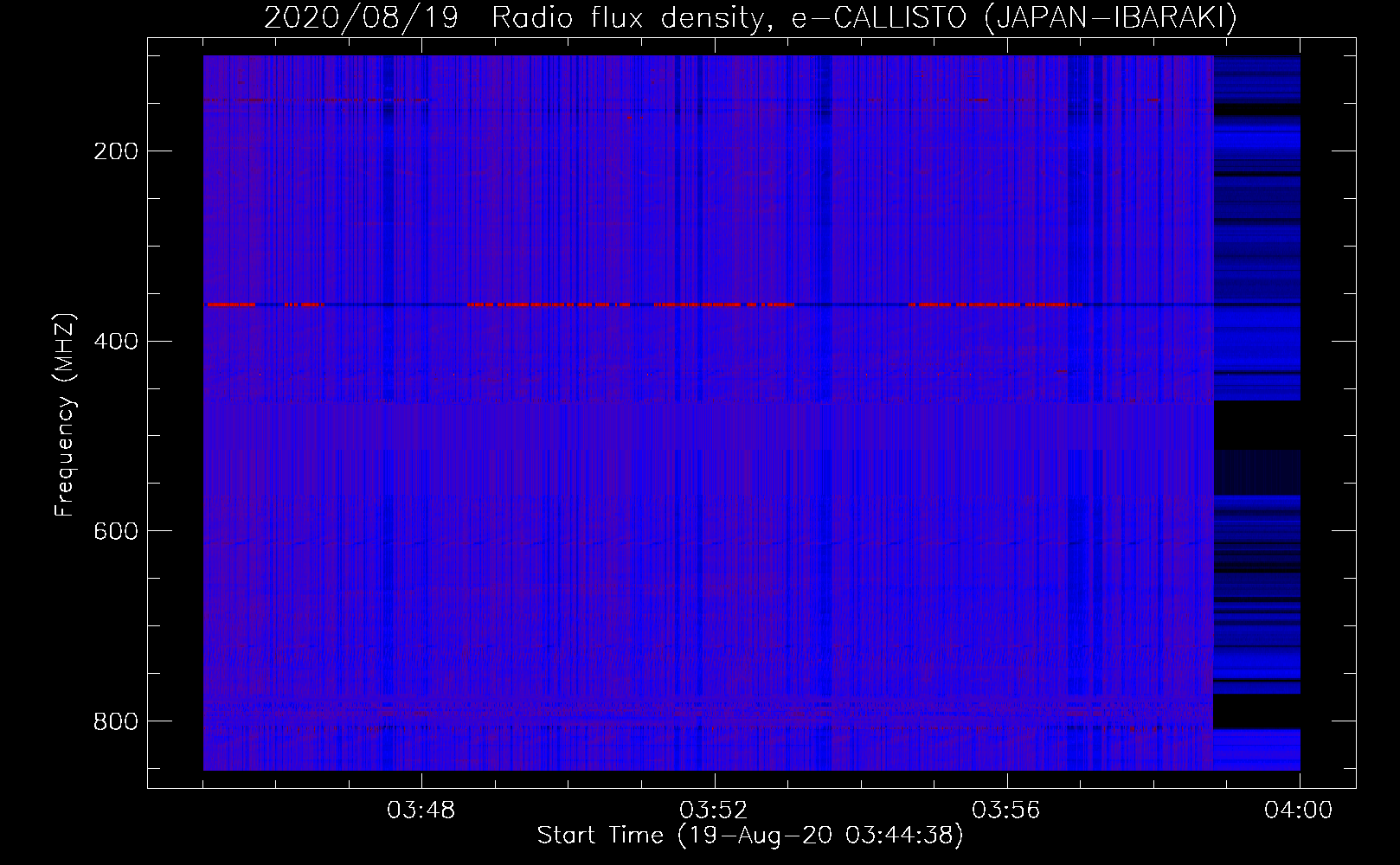This screenshot has width=1400, height=865.
Task: Click the plot title 'Radio flux density, e-CALLISTO (JAPAN-IBARAKI)'
Action: tap(864, 18)
